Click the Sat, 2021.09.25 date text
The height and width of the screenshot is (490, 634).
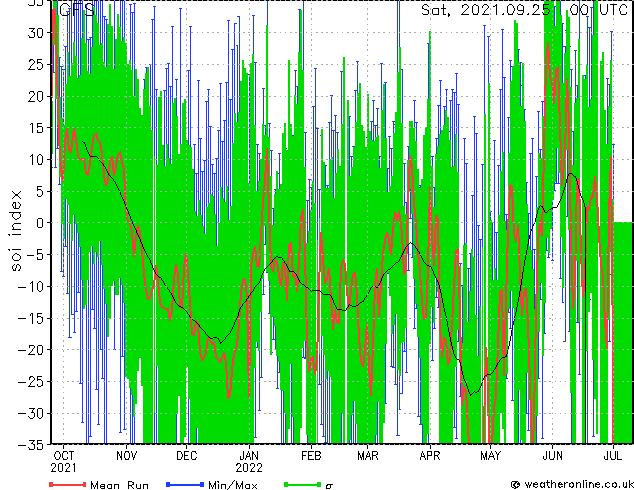point(486,10)
